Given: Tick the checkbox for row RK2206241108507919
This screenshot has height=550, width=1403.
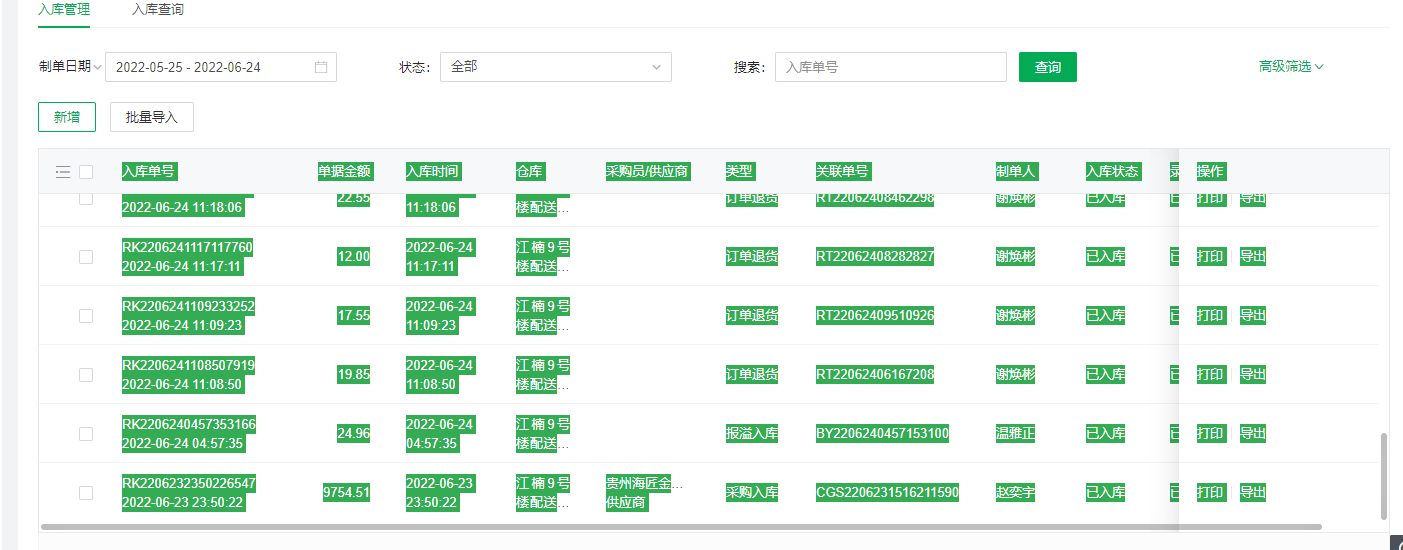Looking at the screenshot, I should [86, 375].
